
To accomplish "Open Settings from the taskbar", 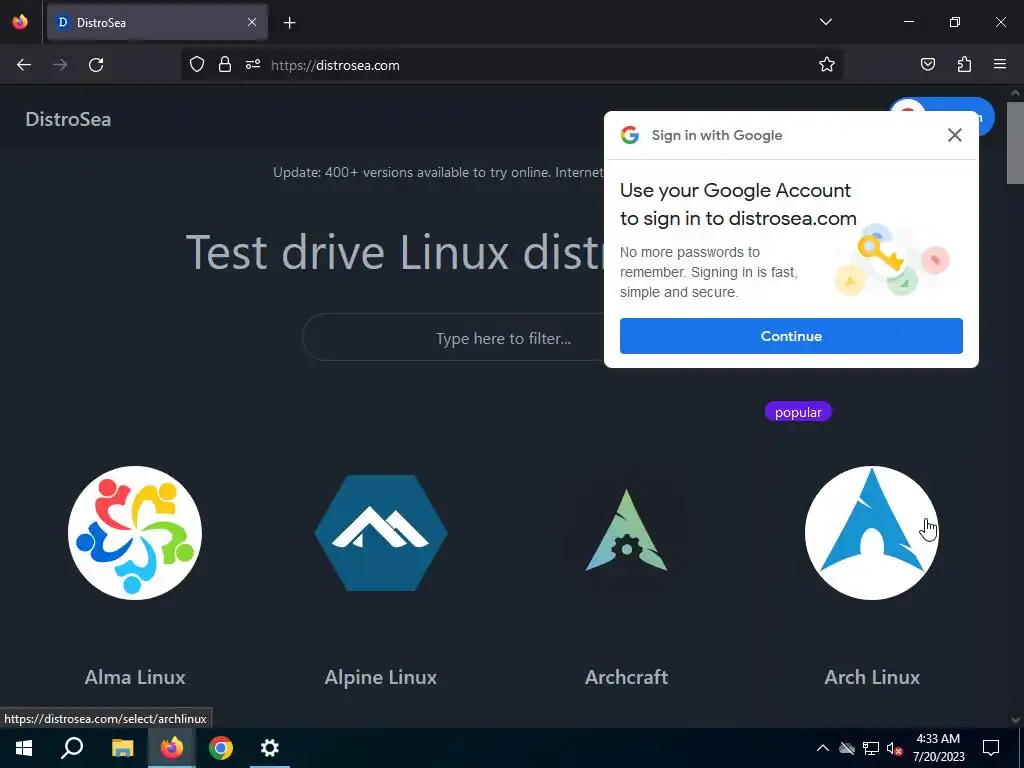I will 270,748.
